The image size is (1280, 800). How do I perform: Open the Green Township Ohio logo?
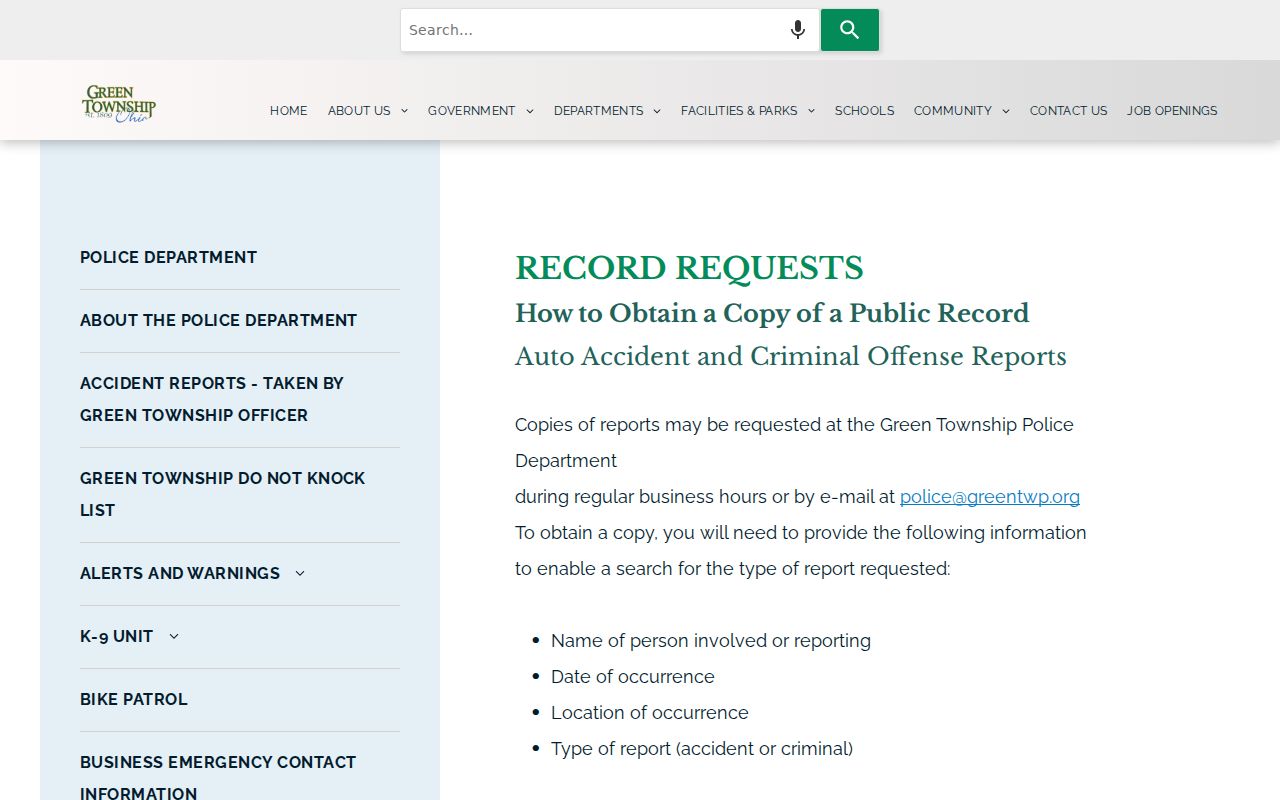pos(119,104)
